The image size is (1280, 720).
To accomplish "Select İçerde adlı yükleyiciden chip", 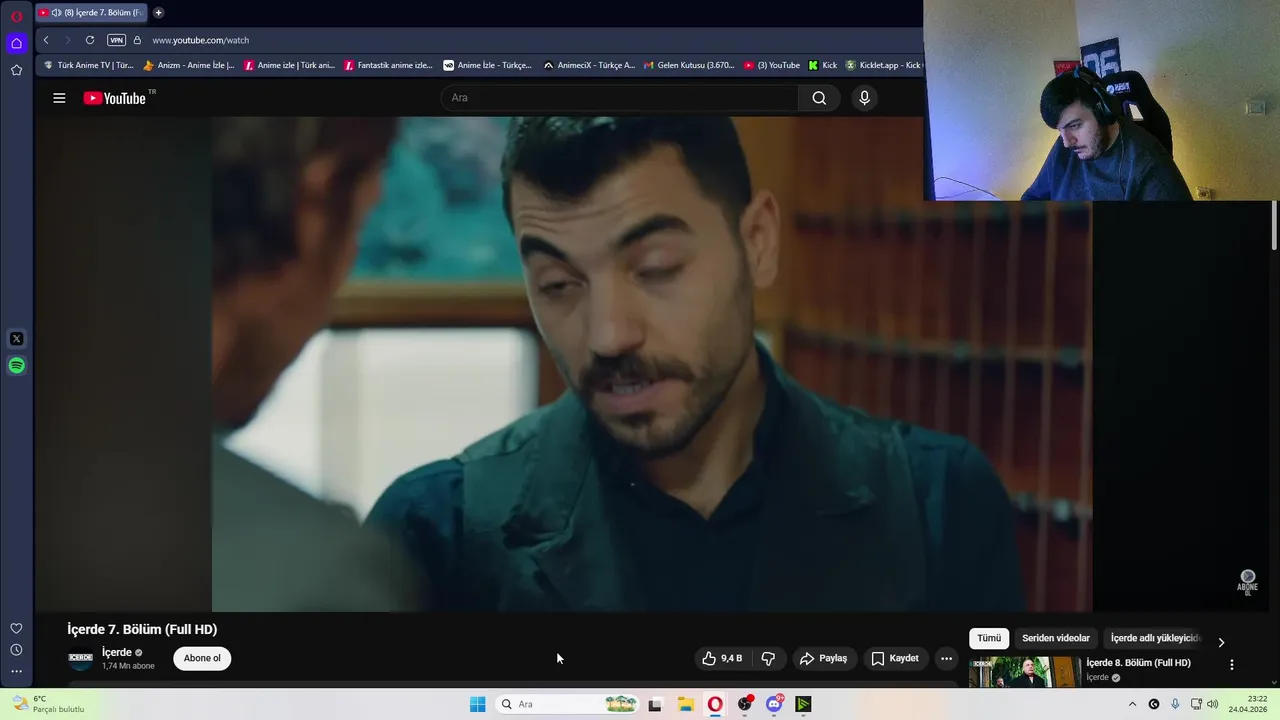I will coord(1154,638).
